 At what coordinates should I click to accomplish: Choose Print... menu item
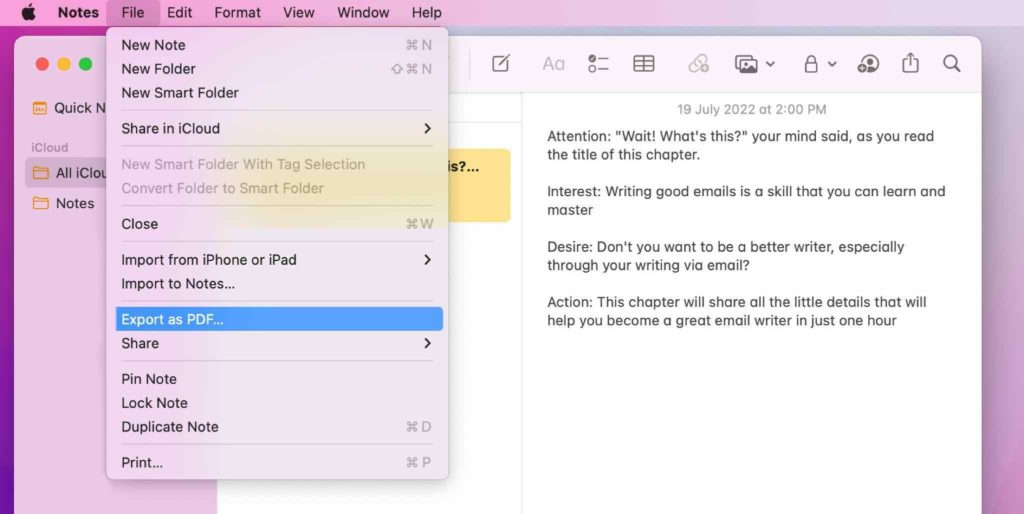pyautogui.click(x=277, y=462)
